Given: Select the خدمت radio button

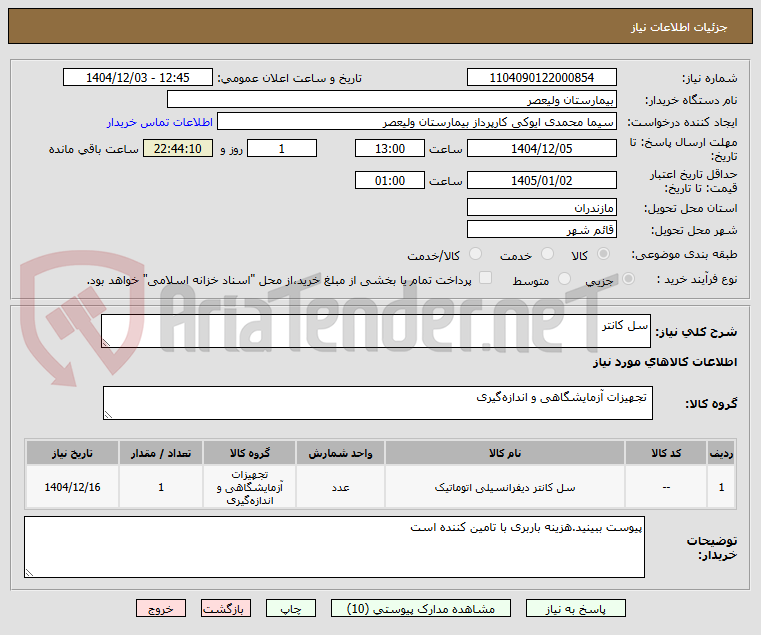Looking at the screenshot, I should 547,253.
